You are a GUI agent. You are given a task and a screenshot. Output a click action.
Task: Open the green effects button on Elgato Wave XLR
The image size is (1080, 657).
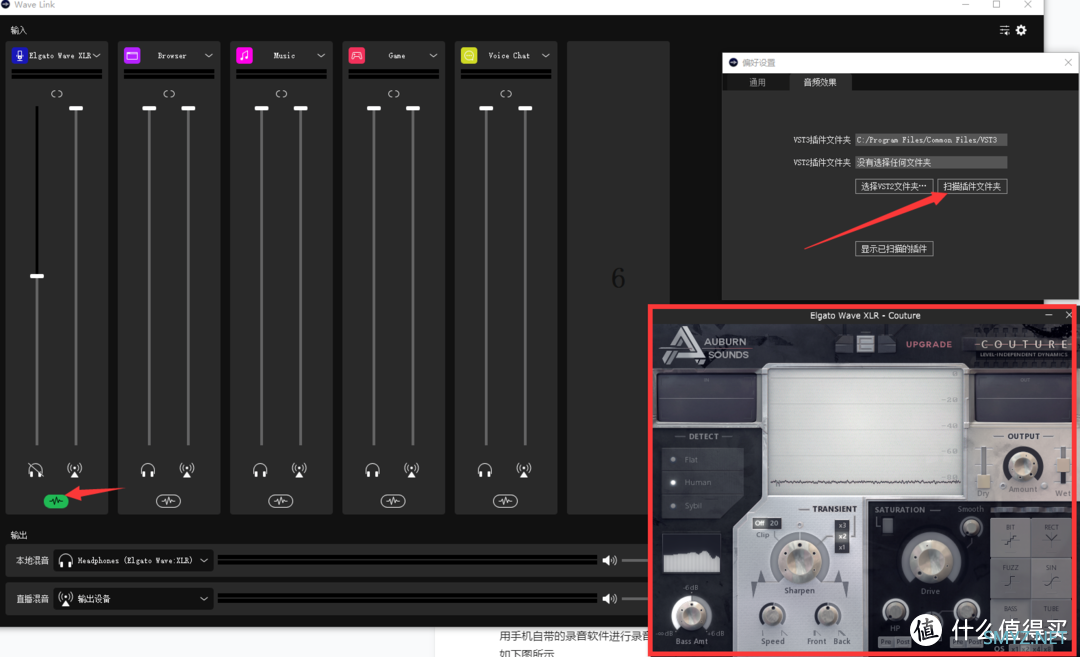pyautogui.click(x=56, y=501)
